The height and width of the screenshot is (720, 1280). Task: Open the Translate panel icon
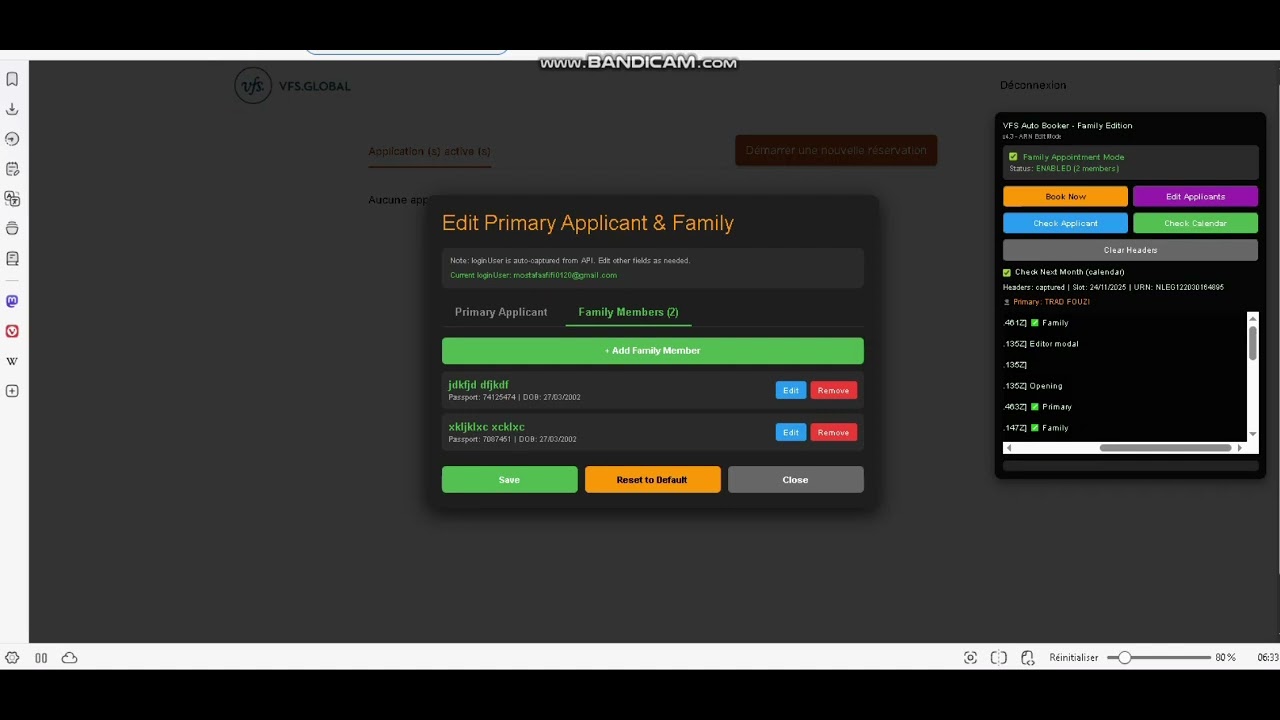[12, 199]
